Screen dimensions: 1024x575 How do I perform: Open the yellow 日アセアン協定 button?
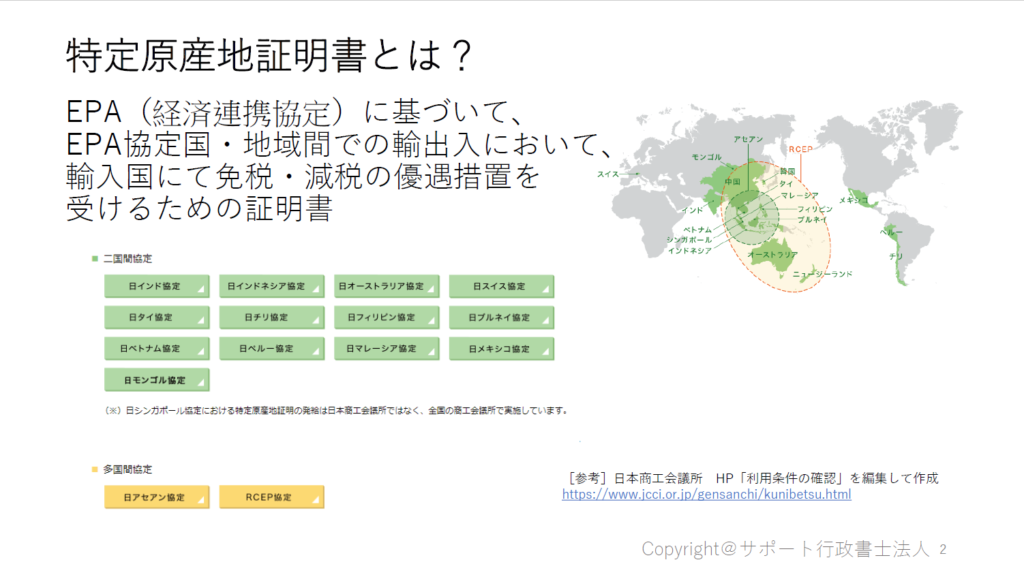(x=156, y=497)
